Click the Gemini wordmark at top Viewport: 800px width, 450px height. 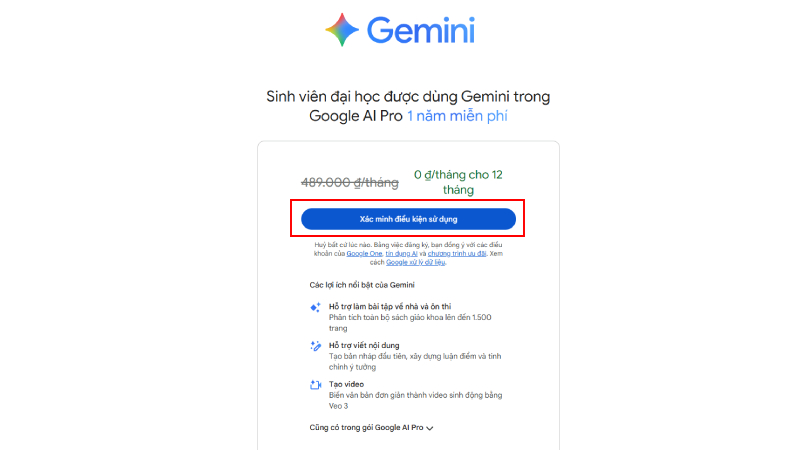pyautogui.click(x=421, y=31)
